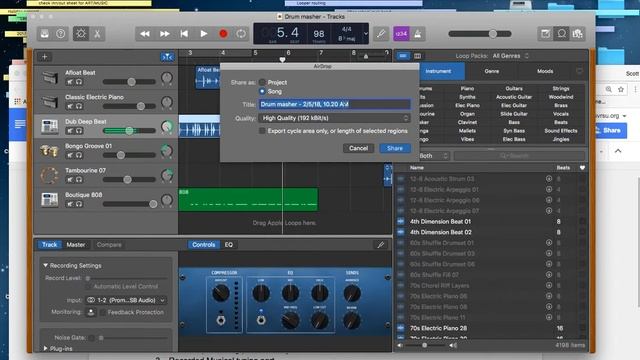640x360 pixels.
Task: Mute the Boutique 808 track
Action: click(x=70, y=204)
